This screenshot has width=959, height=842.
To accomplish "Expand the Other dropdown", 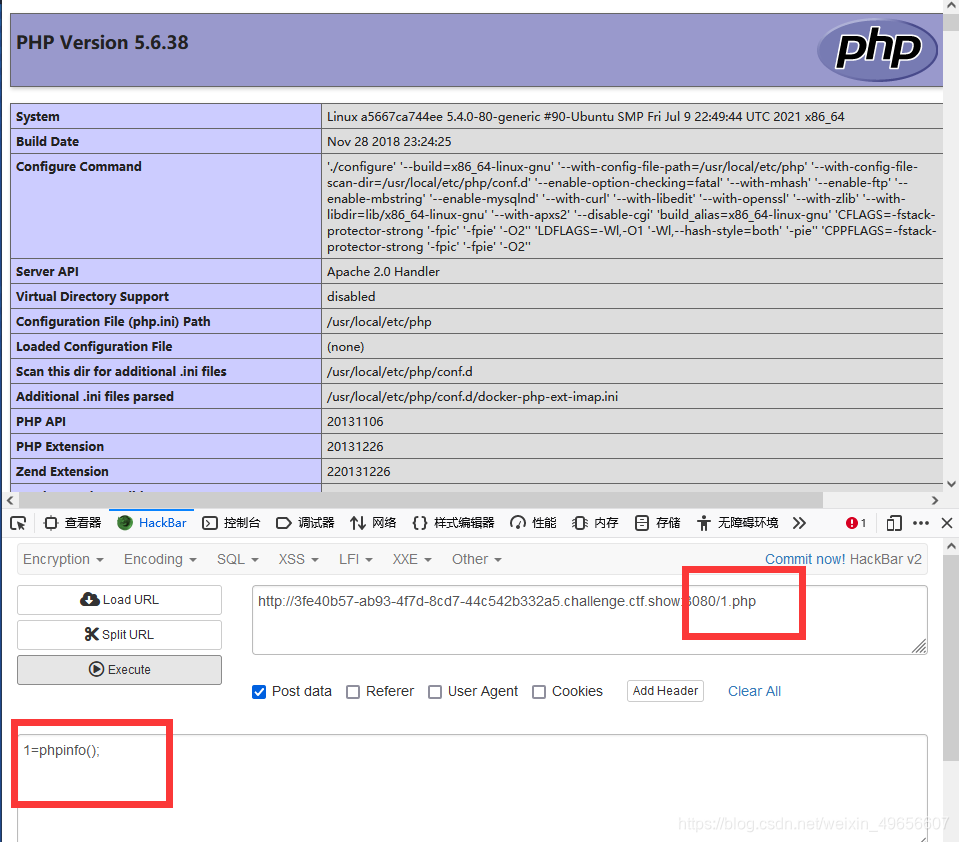I will point(476,559).
